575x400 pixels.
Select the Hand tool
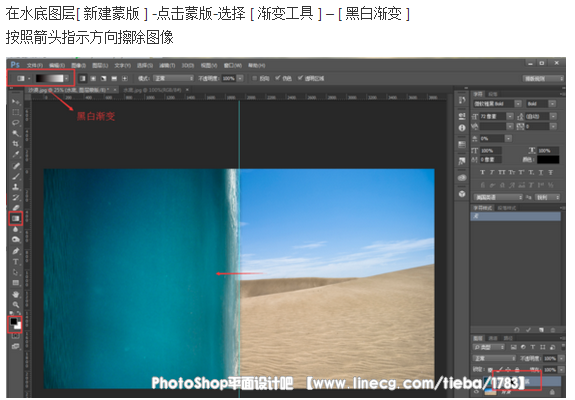click(15, 294)
